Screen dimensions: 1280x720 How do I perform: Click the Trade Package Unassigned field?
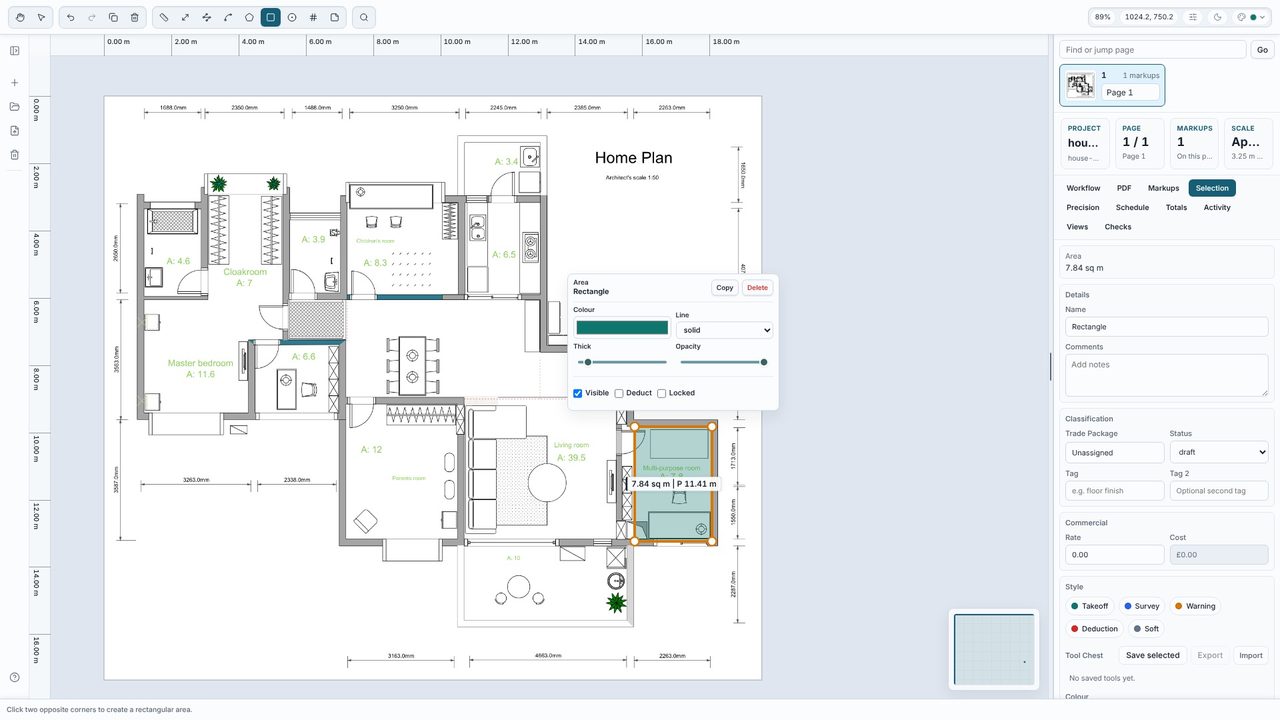tap(1115, 452)
